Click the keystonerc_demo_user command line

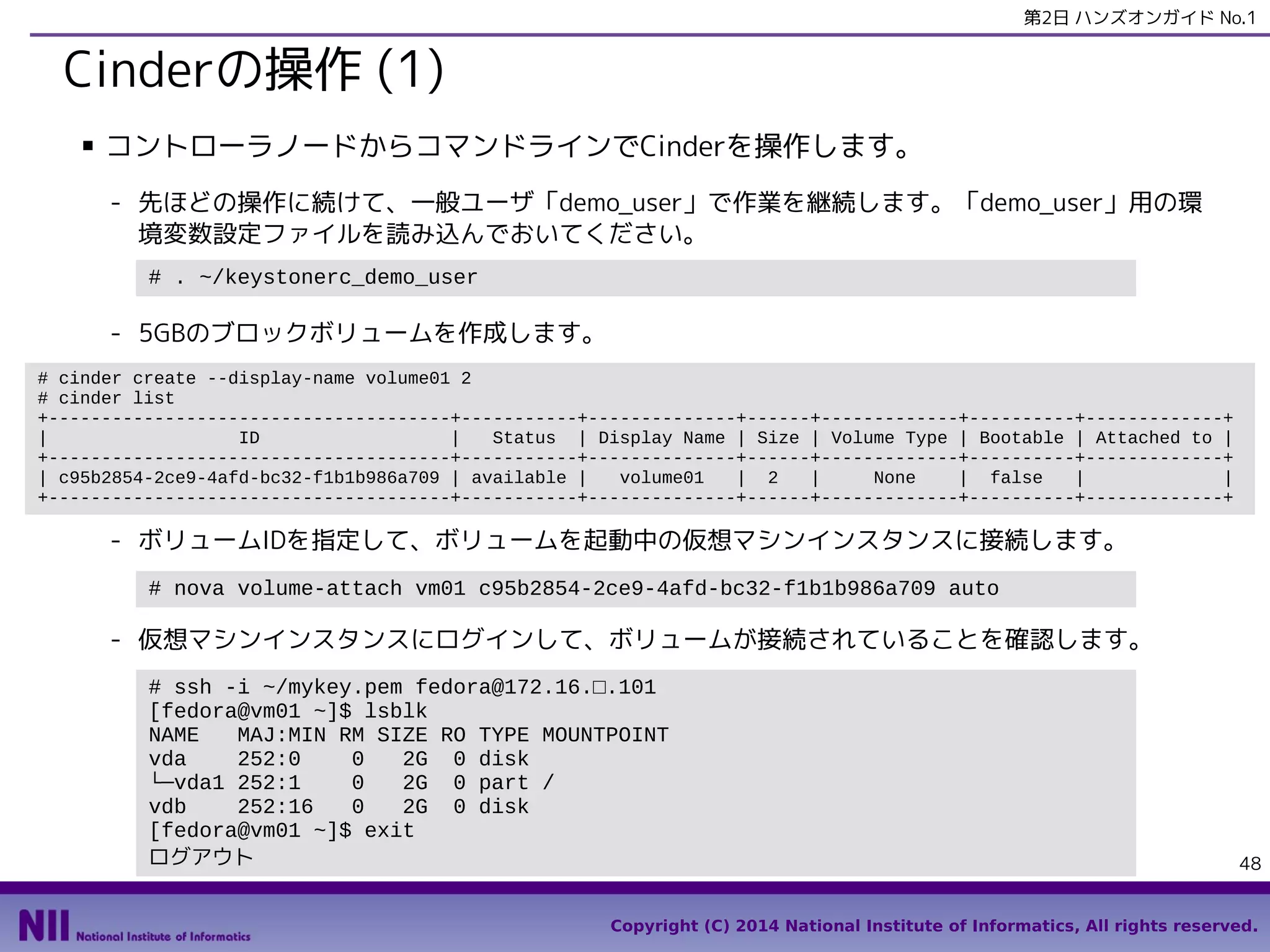pyautogui.click(x=313, y=278)
